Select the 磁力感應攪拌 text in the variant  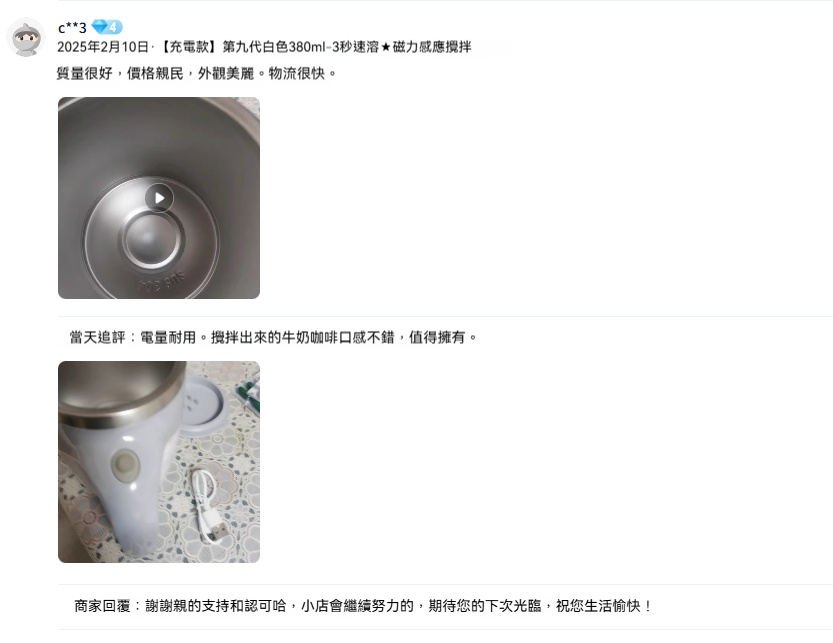[x=432, y=47]
